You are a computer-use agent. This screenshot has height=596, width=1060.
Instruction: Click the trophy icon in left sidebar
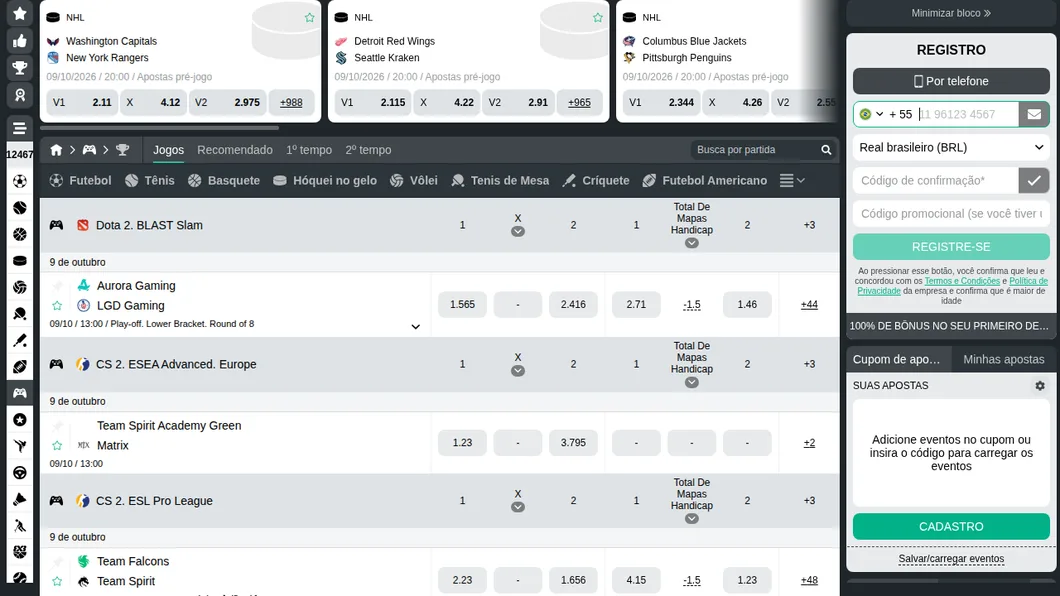(x=20, y=68)
